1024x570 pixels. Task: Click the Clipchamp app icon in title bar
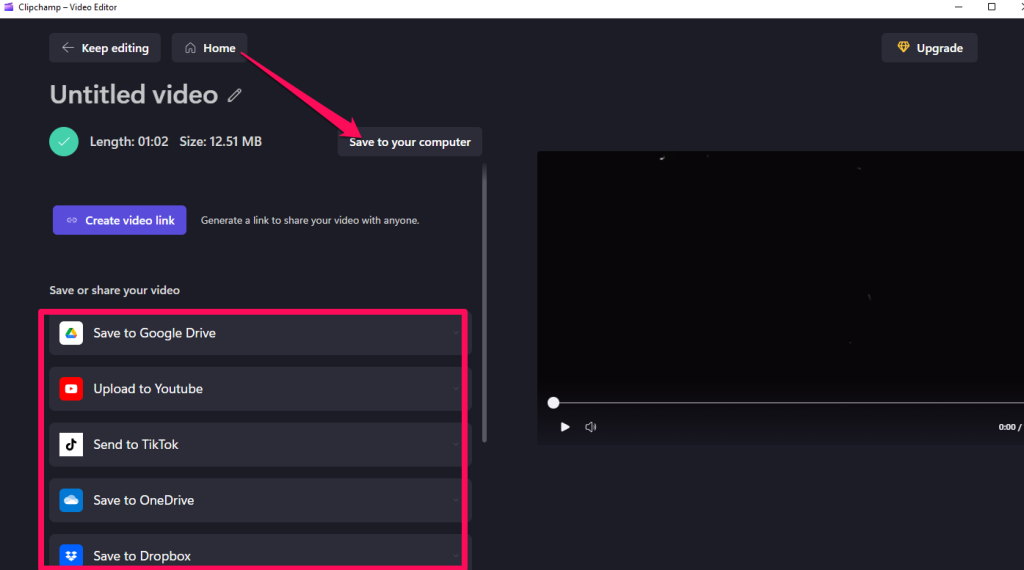tap(8, 7)
